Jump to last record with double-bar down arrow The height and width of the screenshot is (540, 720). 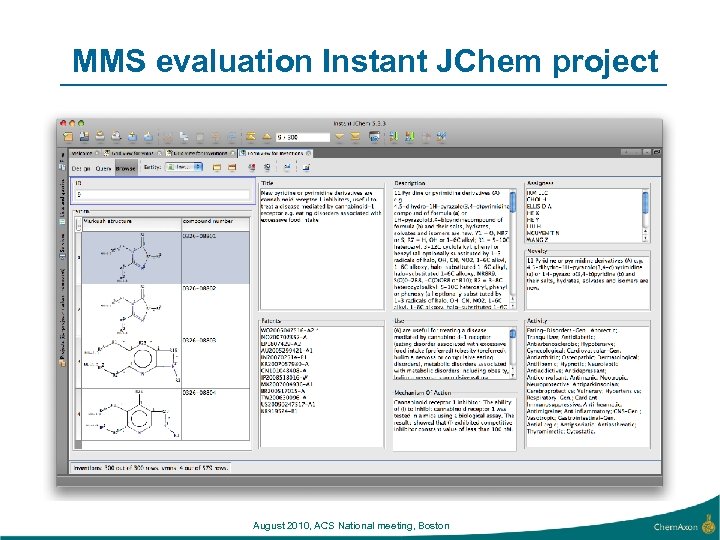point(355,136)
